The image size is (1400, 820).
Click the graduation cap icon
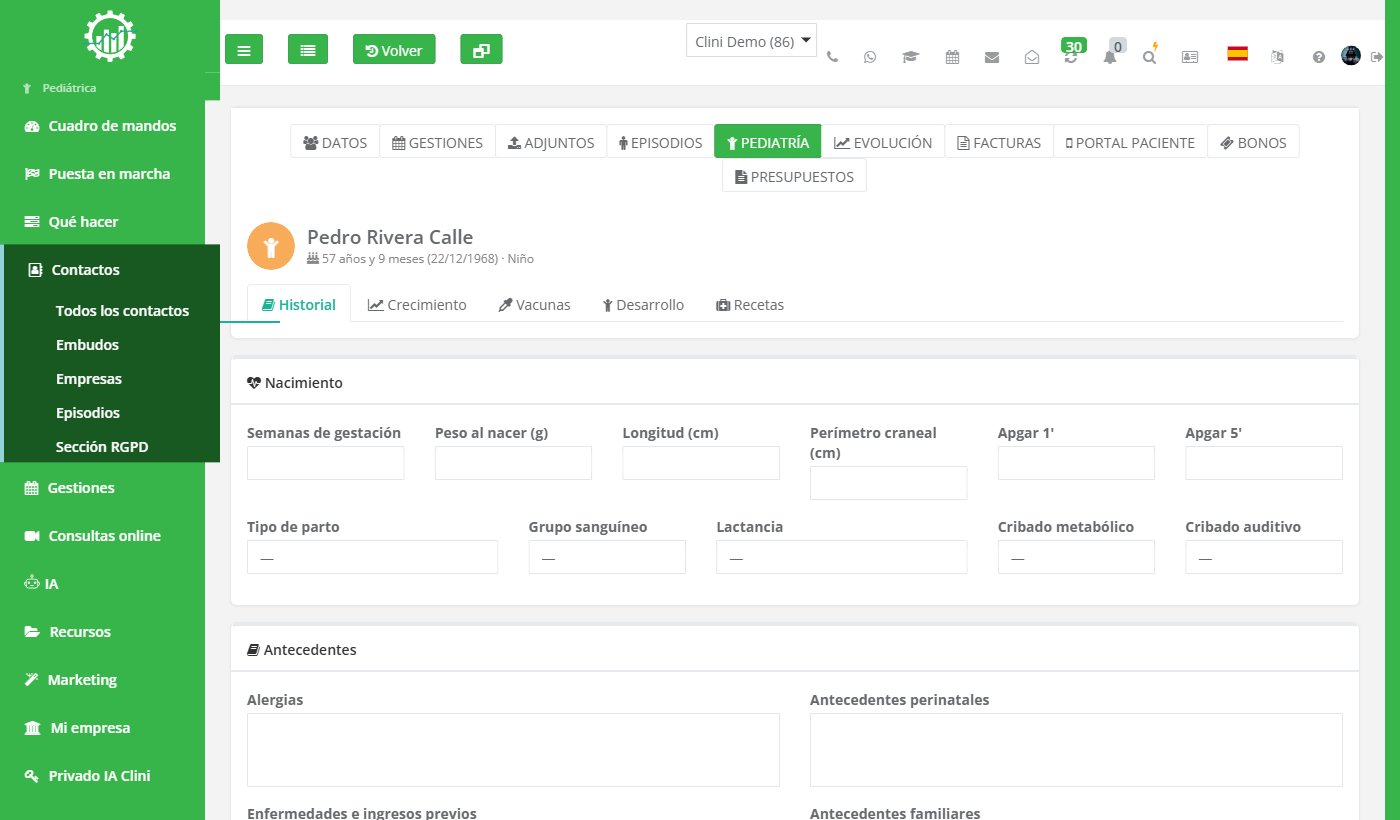point(910,57)
